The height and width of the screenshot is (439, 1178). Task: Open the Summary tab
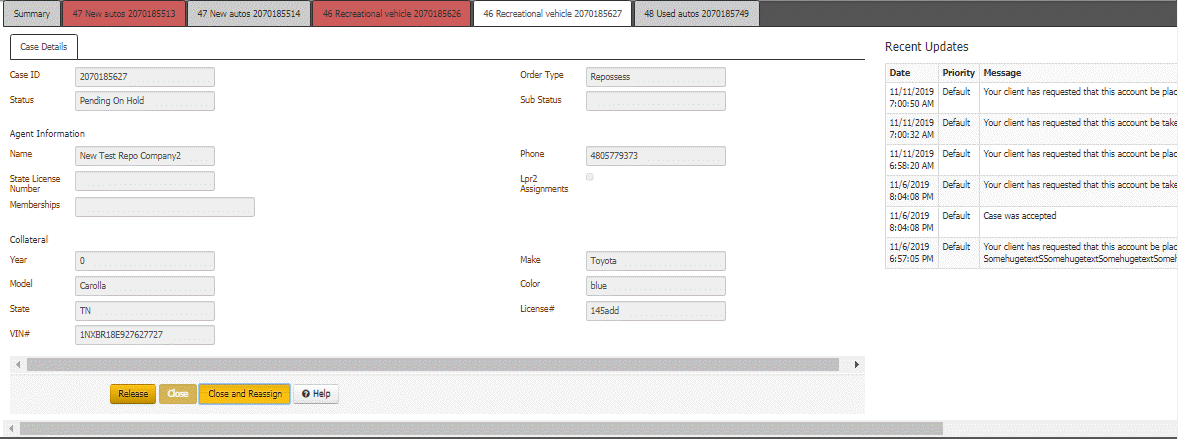coord(31,14)
